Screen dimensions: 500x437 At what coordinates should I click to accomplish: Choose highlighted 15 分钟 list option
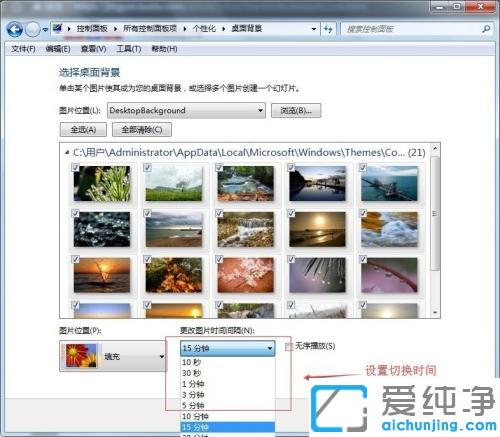[228, 427]
